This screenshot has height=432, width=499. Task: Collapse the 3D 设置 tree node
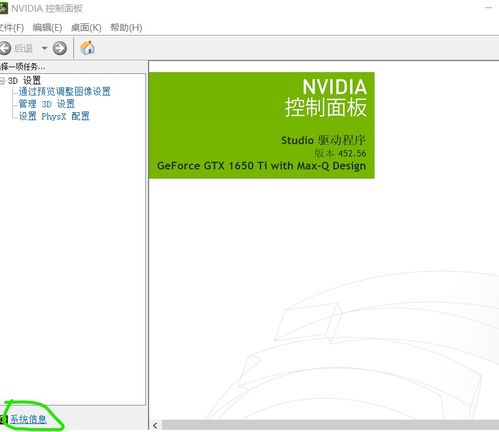(x=2, y=80)
